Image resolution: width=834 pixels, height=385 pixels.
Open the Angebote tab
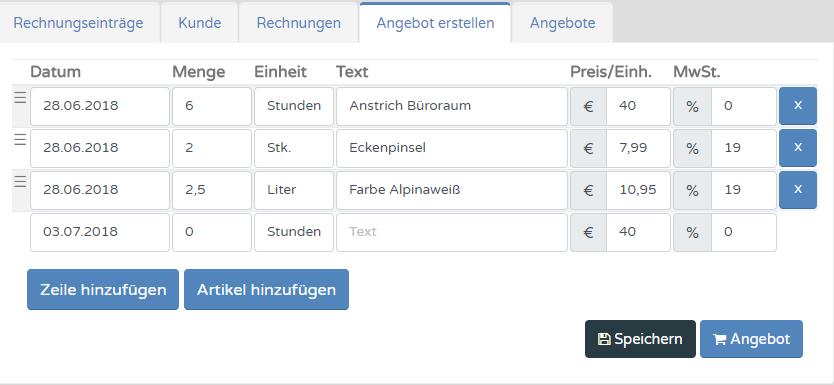point(562,23)
